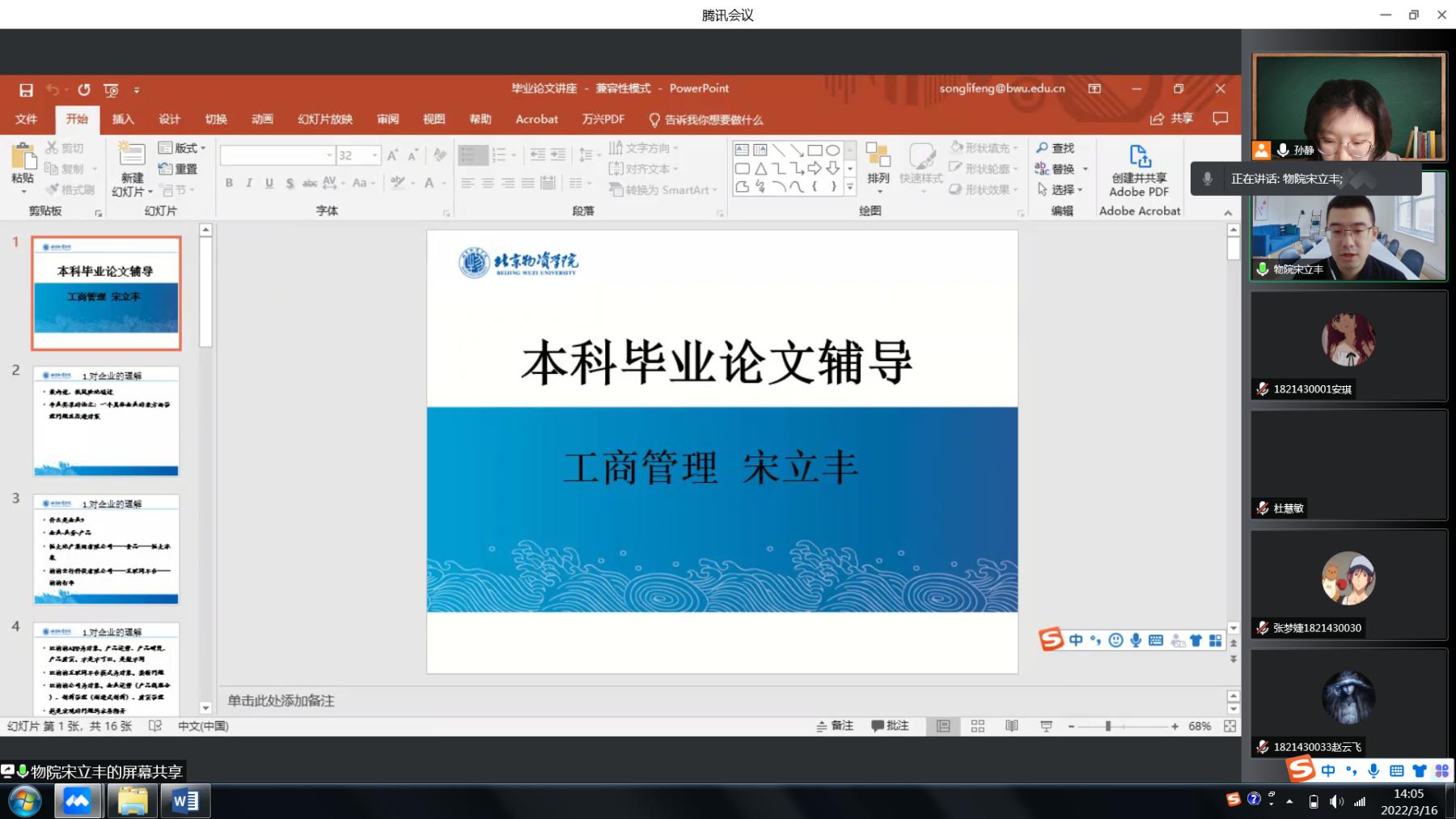Click Create and Share Adobe PDF icon
The width and height of the screenshot is (1456, 819).
click(1139, 170)
